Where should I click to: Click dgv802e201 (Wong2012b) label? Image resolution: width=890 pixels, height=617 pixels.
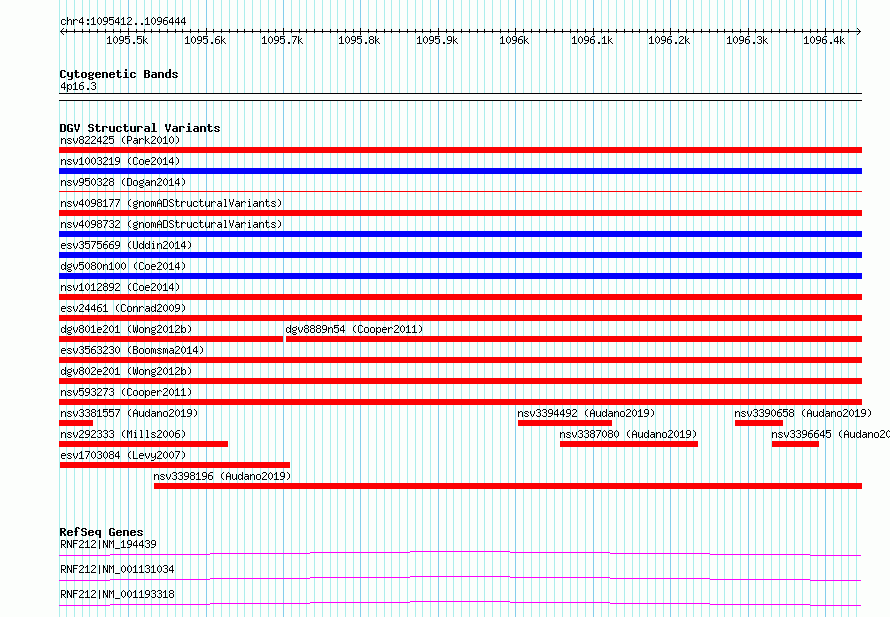click(126, 371)
